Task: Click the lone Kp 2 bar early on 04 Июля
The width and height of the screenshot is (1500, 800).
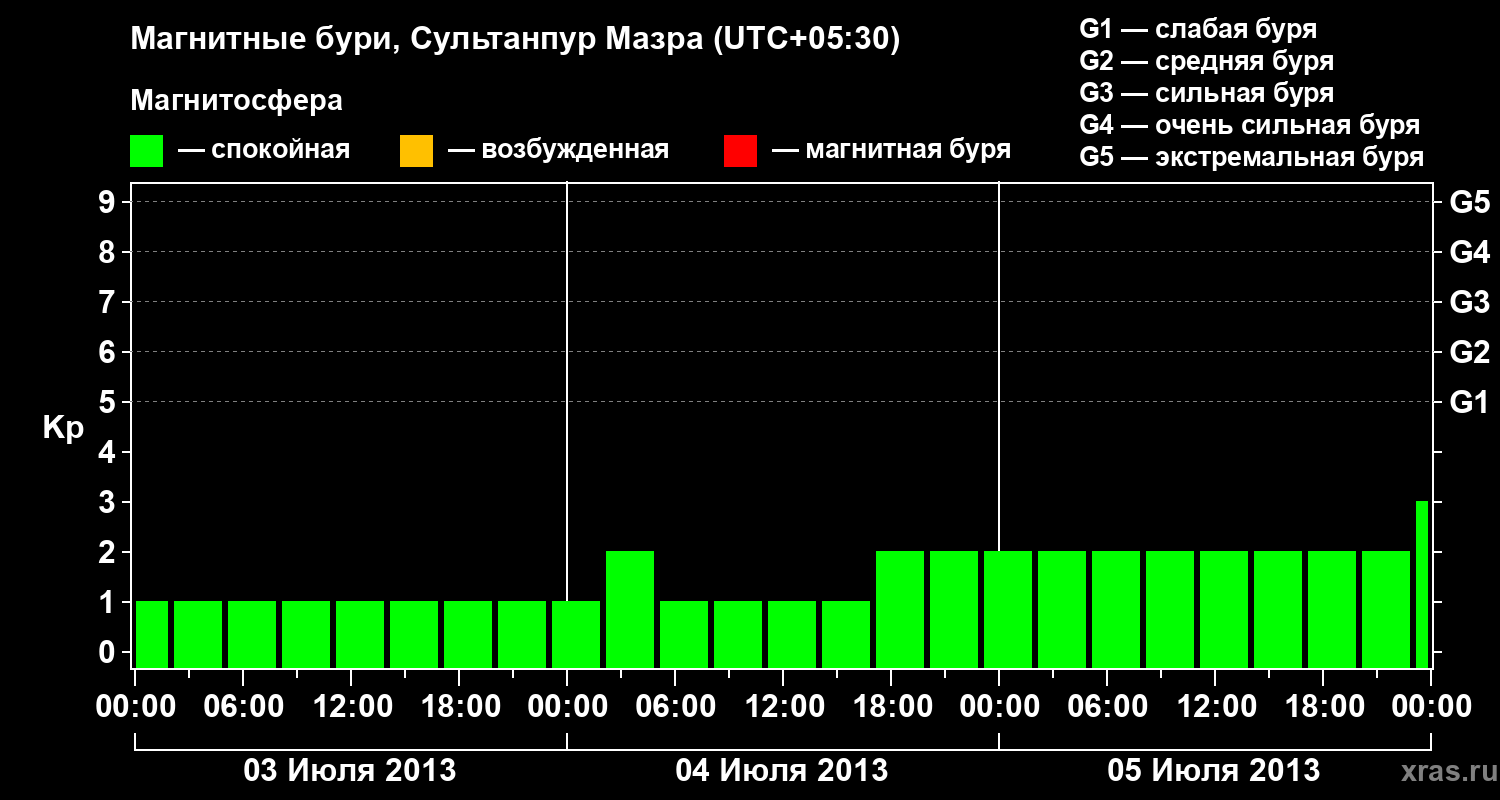Action: (x=630, y=609)
